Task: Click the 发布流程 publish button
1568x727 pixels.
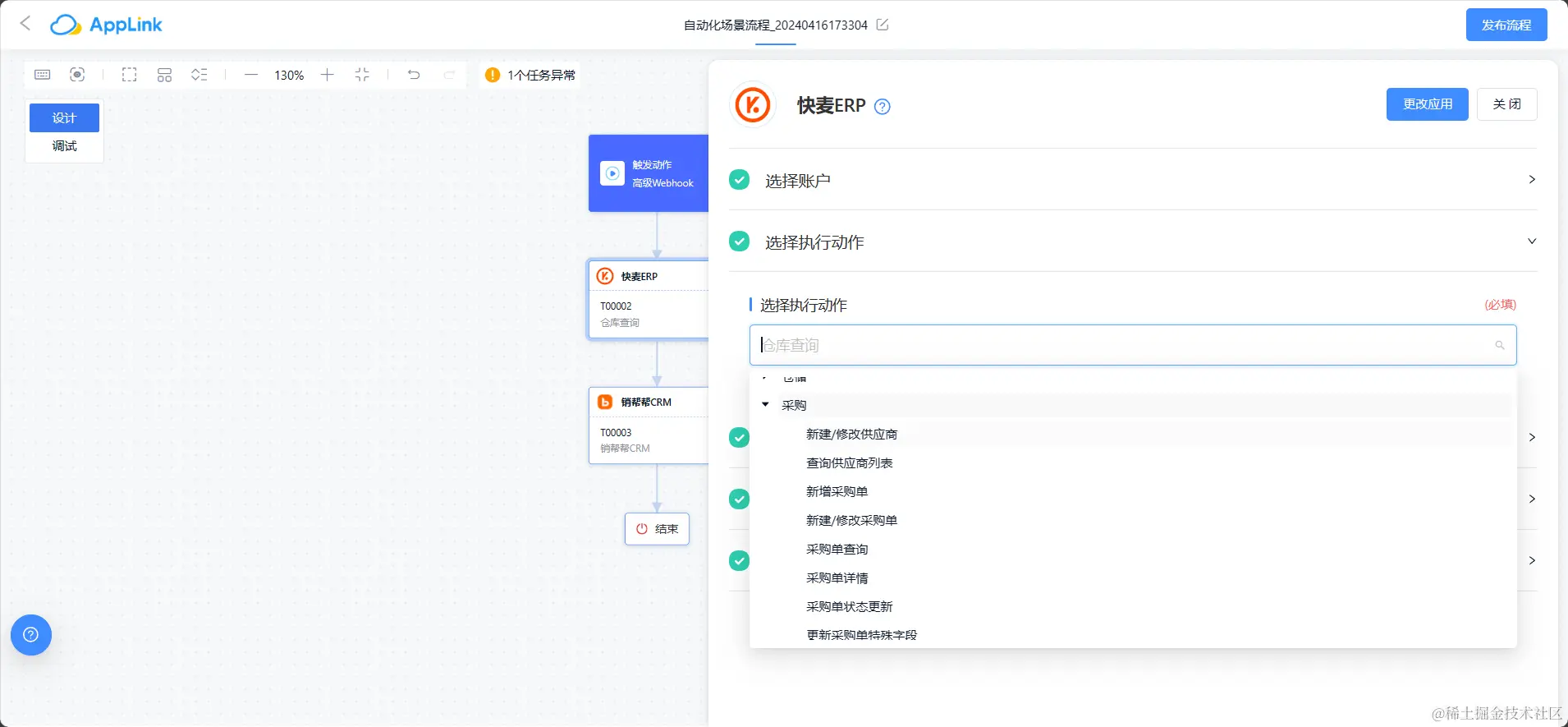Action: (x=1506, y=25)
